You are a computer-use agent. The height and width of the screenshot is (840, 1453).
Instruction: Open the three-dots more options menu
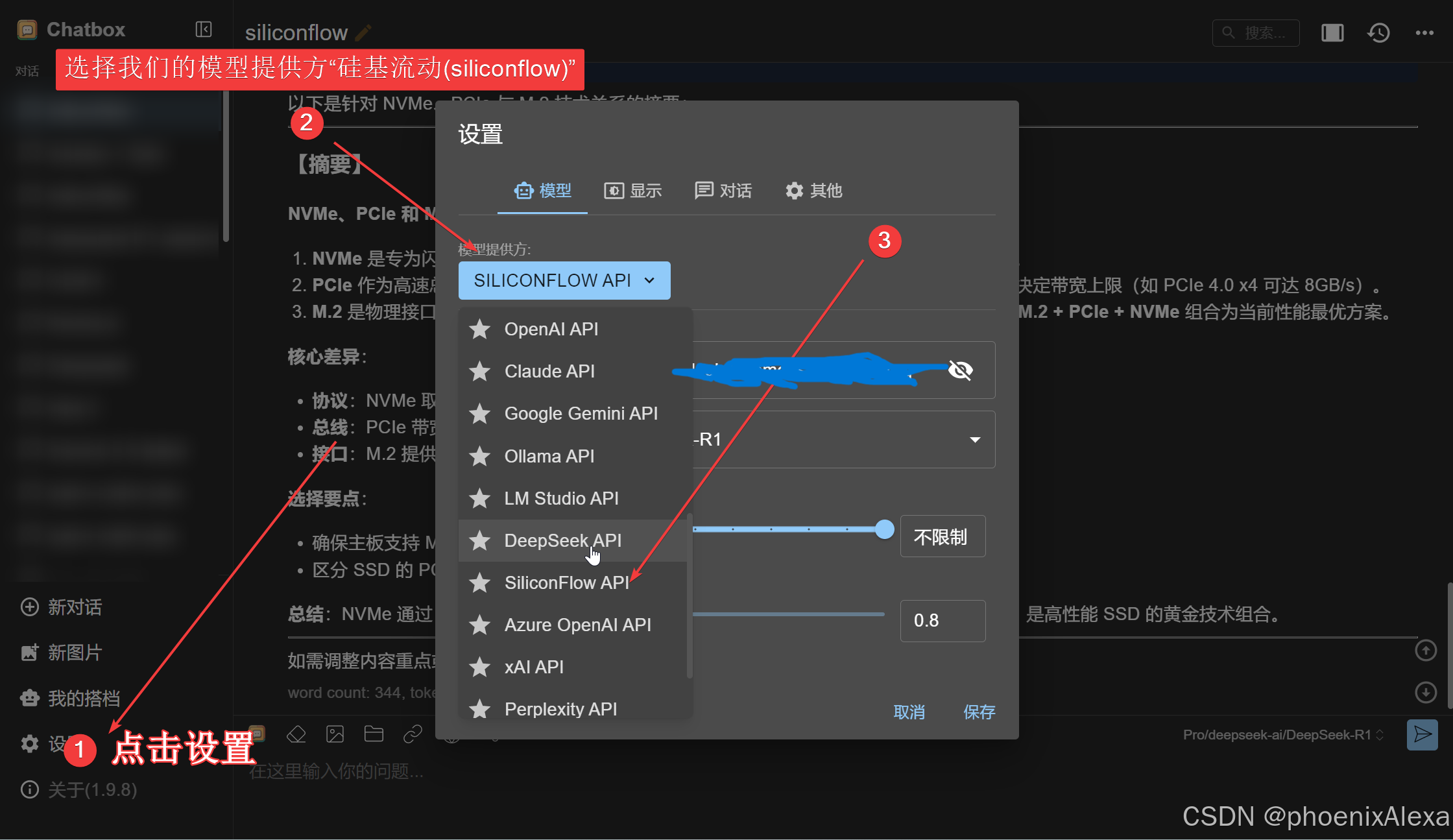click(x=1424, y=32)
